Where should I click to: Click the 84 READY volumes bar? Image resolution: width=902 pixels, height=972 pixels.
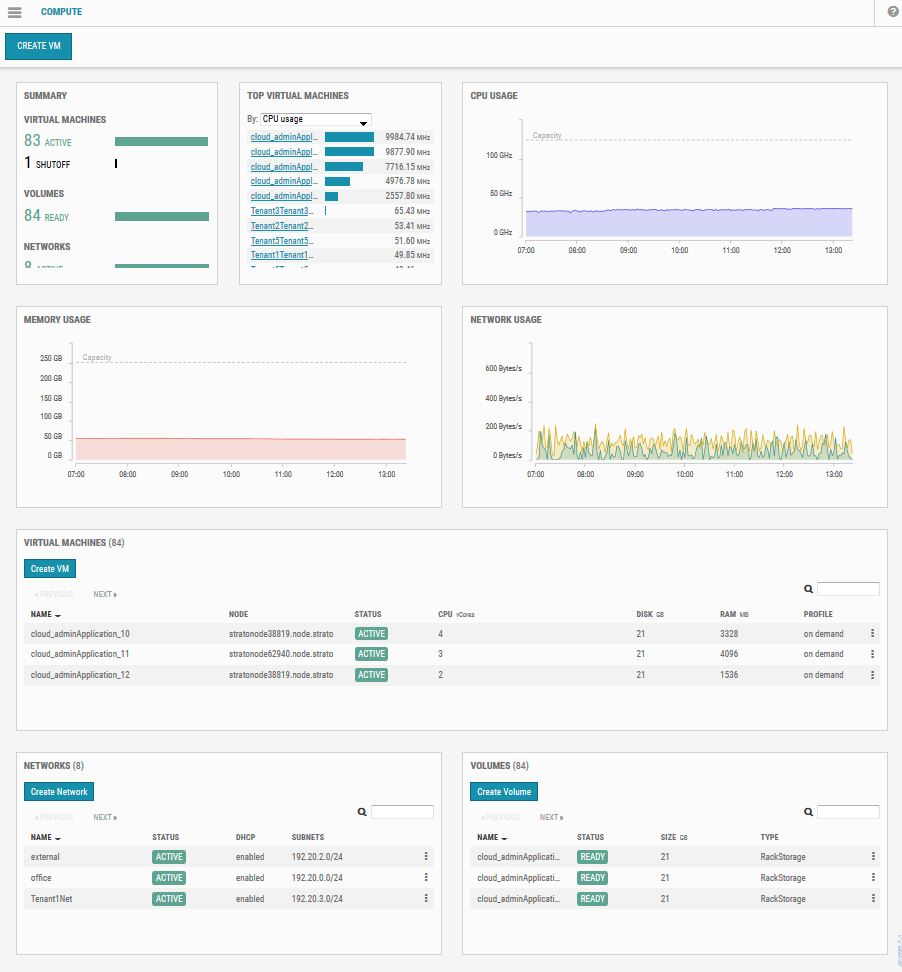pyautogui.click(x=162, y=216)
